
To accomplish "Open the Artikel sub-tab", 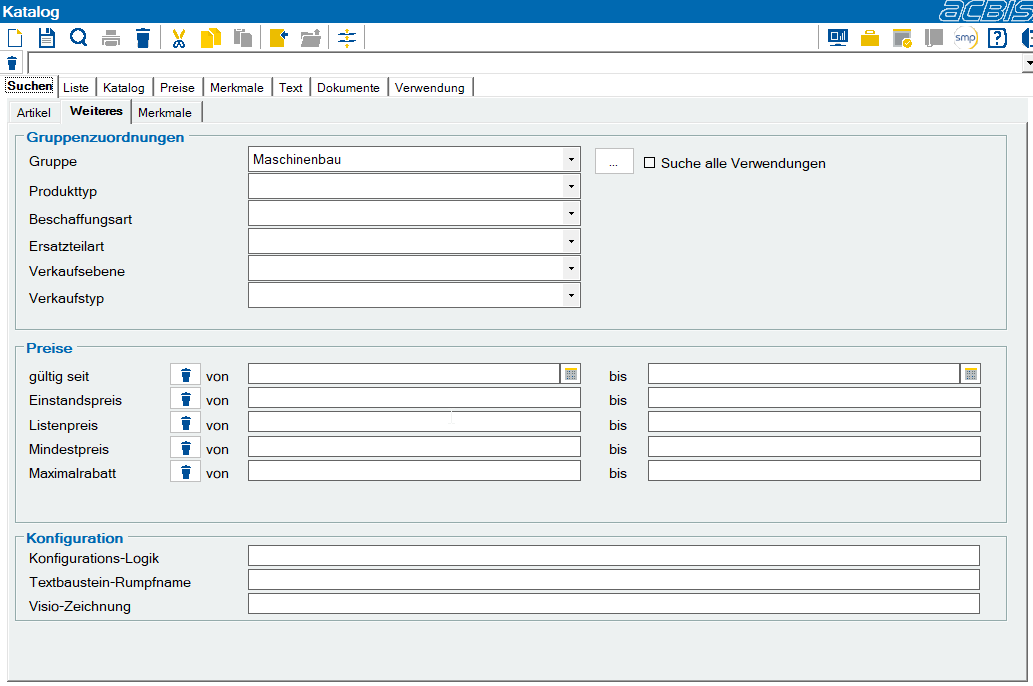I will tap(34, 113).
